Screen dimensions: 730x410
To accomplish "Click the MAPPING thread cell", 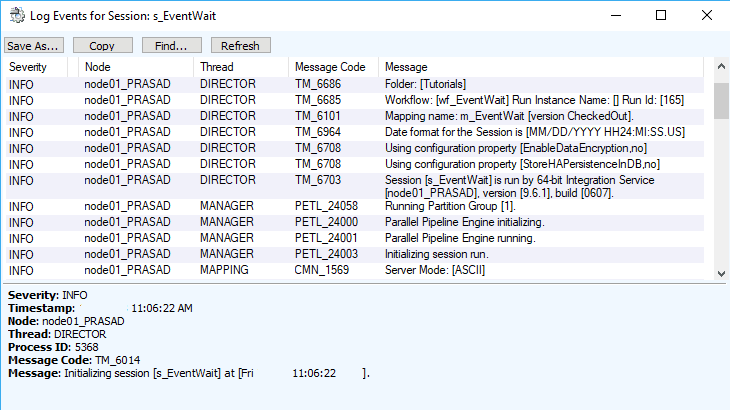I will 224,270.
